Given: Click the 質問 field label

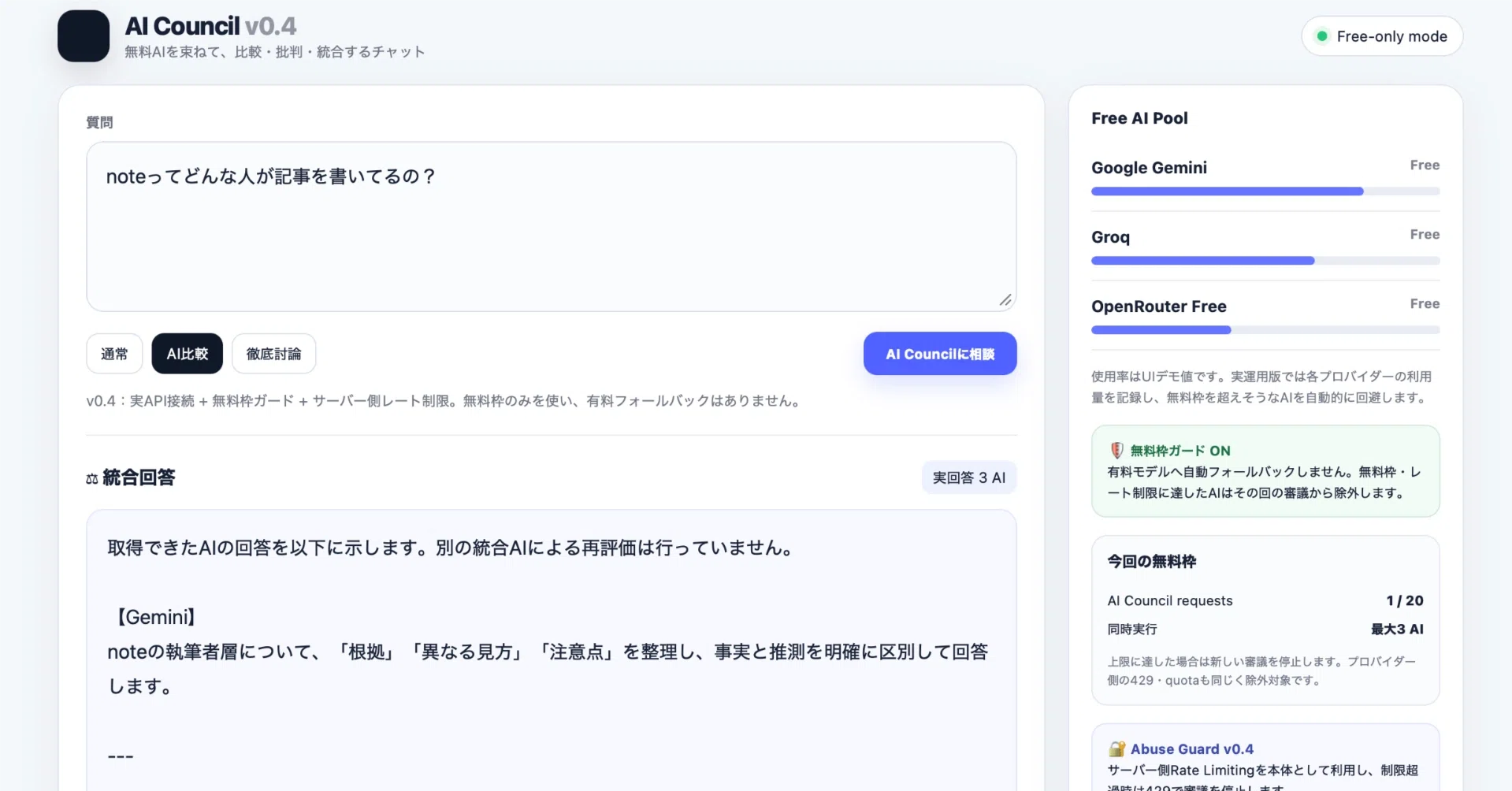Looking at the screenshot, I should click(99, 122).
